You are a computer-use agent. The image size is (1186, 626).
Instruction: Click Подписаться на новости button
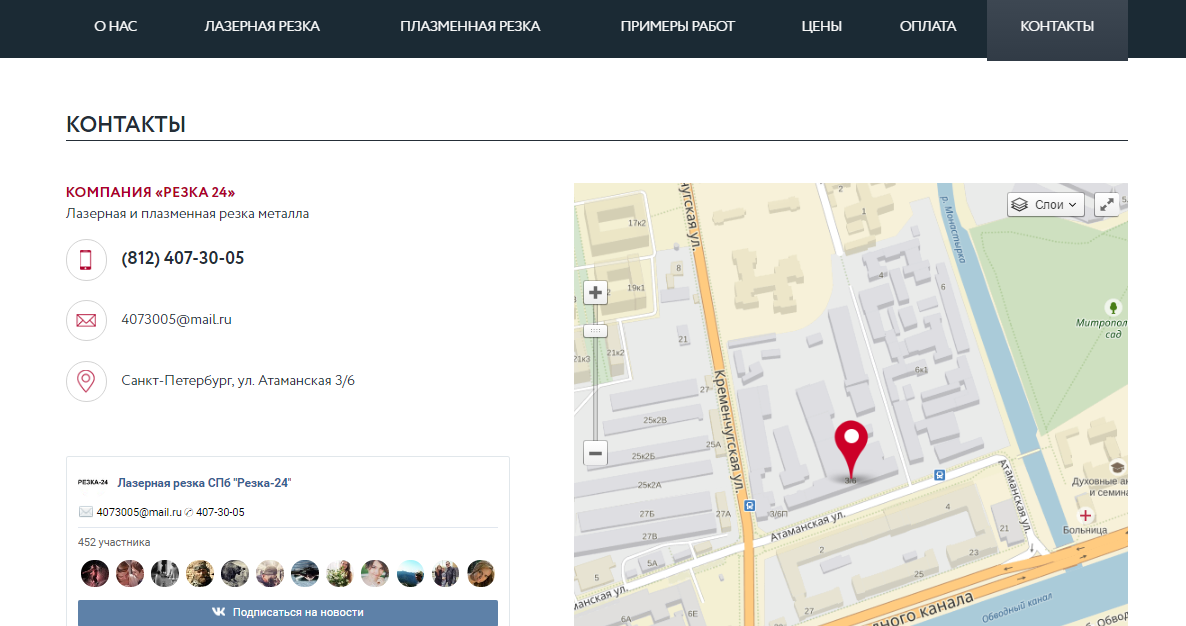(x=287, y=612)
